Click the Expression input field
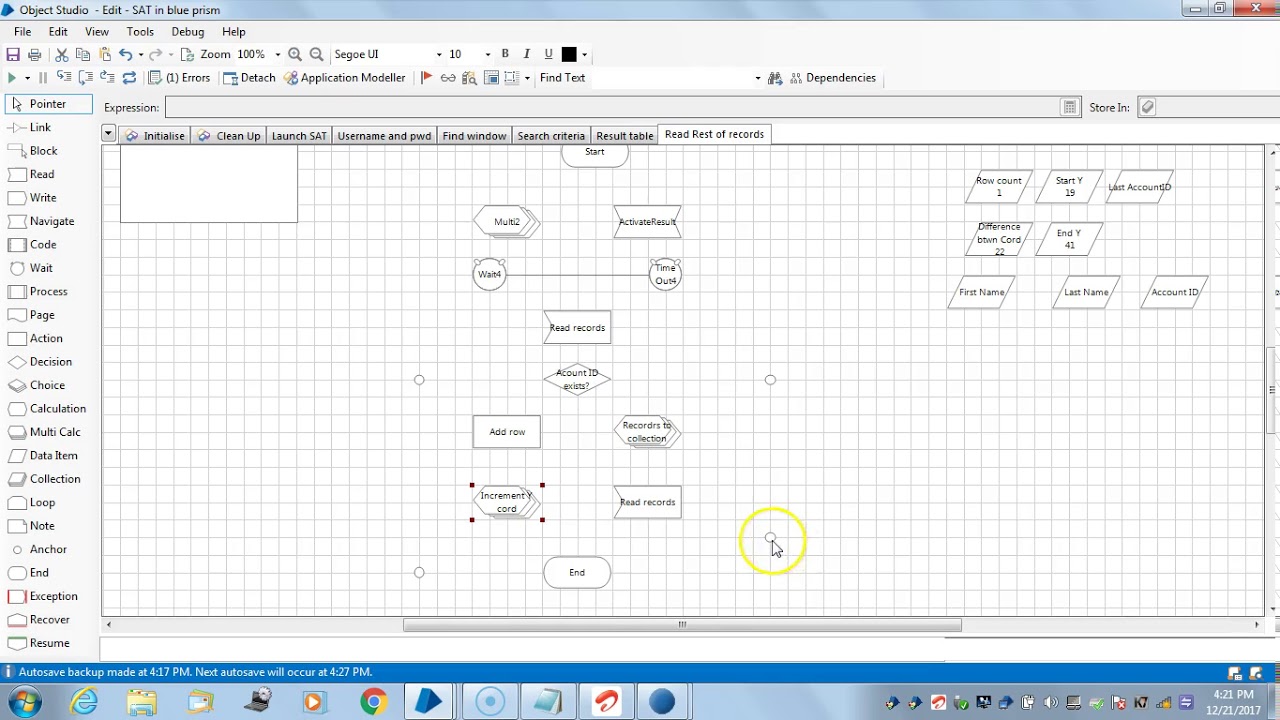 (612, 107)
